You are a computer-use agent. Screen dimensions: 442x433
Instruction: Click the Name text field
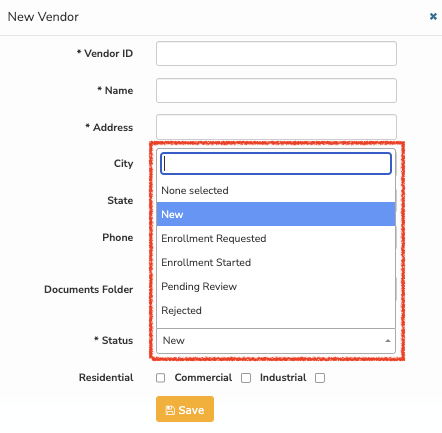(276, 90)
